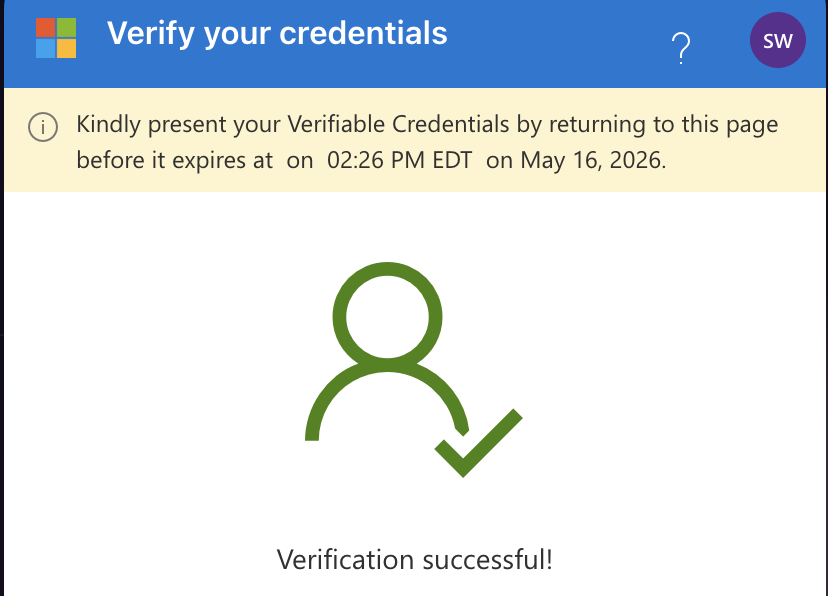Click the "Verification successful!" message

pyautogui.click(x=414, y=558)
